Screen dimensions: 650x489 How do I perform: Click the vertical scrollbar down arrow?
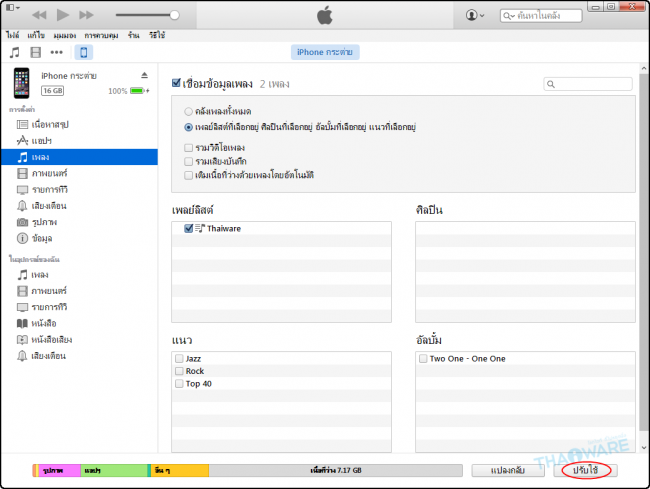click(644, 448)
